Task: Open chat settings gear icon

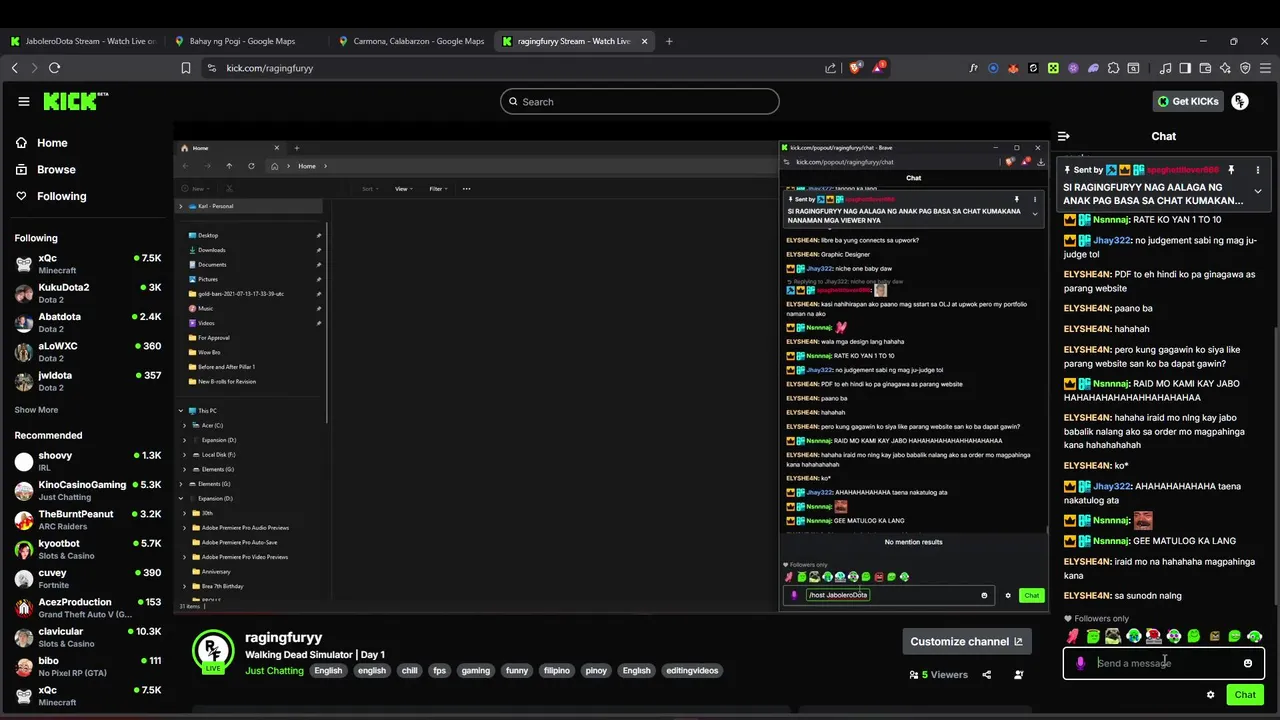Action: pyautogui.click(x=1210, y=695)
